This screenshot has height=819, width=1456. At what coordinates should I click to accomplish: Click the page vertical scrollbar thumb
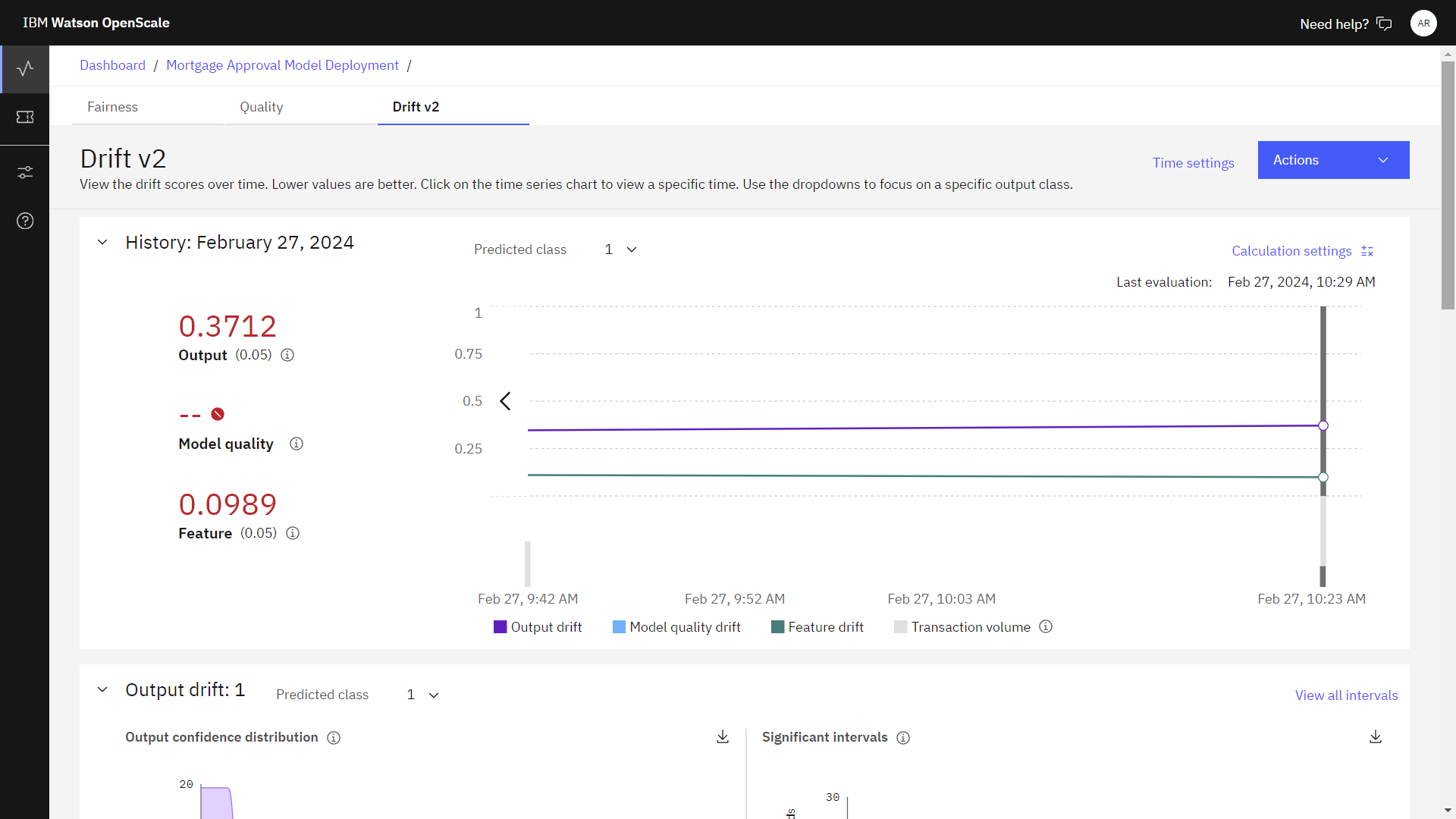pos(1448,185)
